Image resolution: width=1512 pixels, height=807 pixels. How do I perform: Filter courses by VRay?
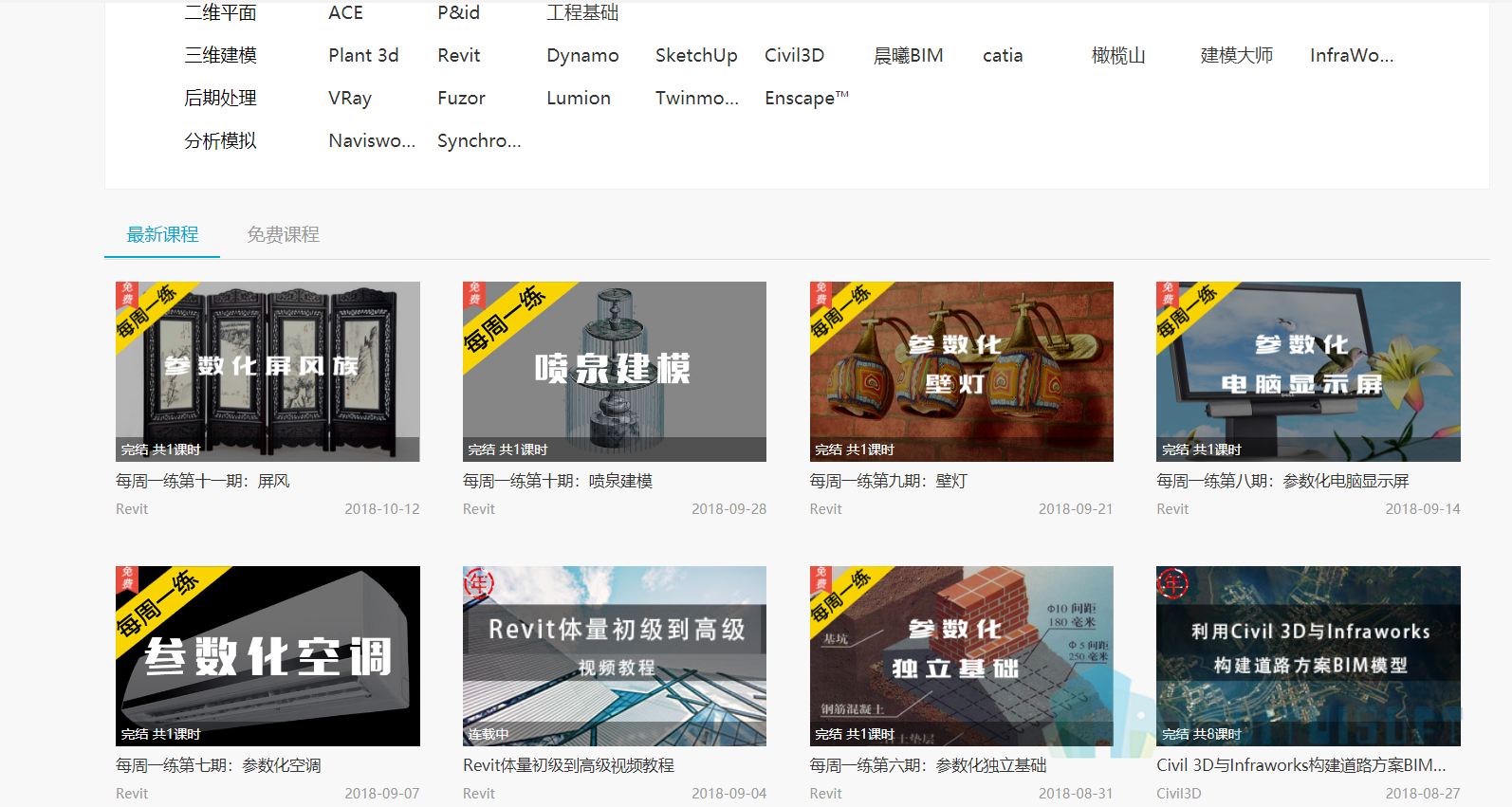(x=350, y=98)
